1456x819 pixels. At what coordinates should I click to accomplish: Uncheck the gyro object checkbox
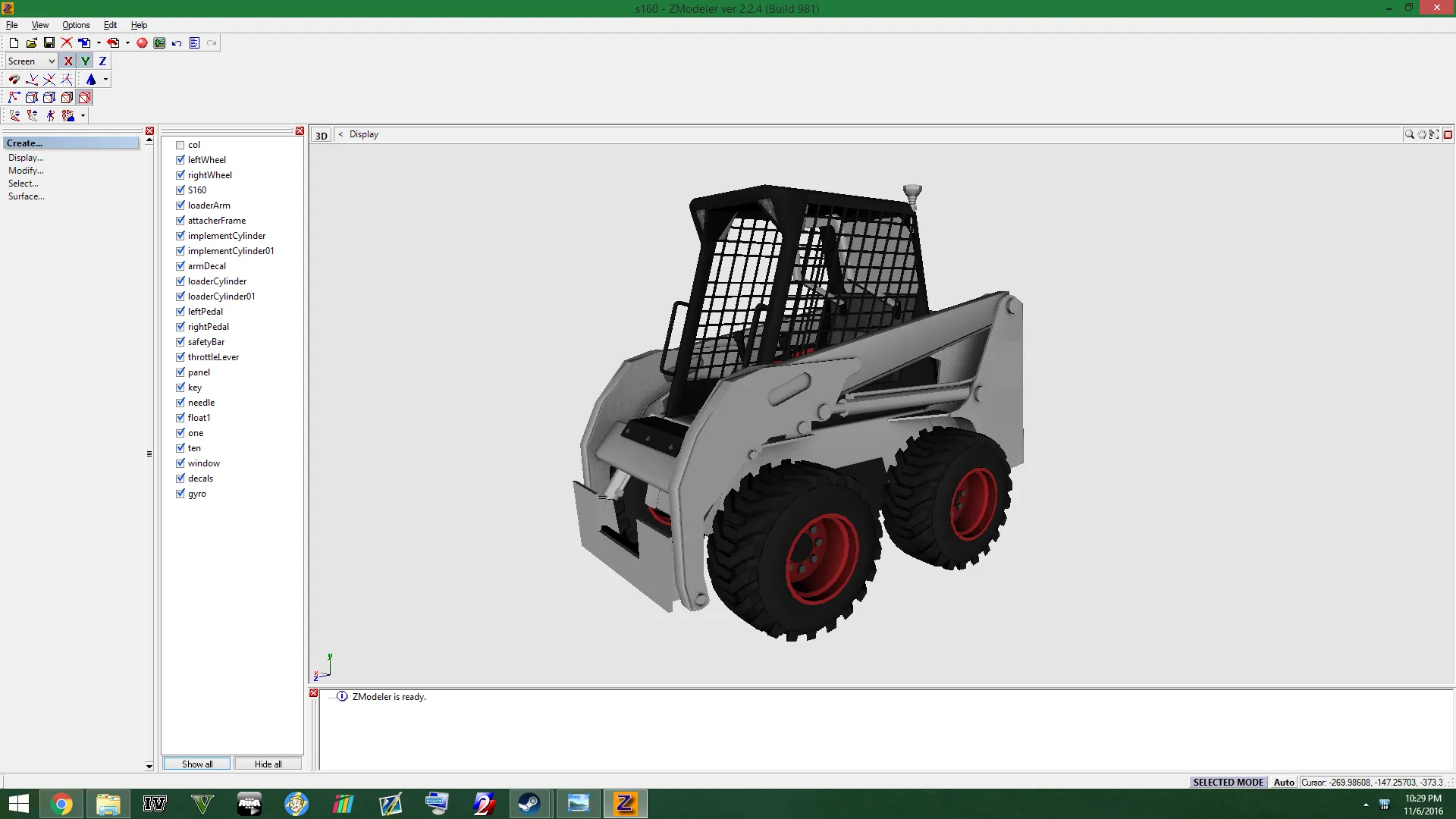(180, 494)
